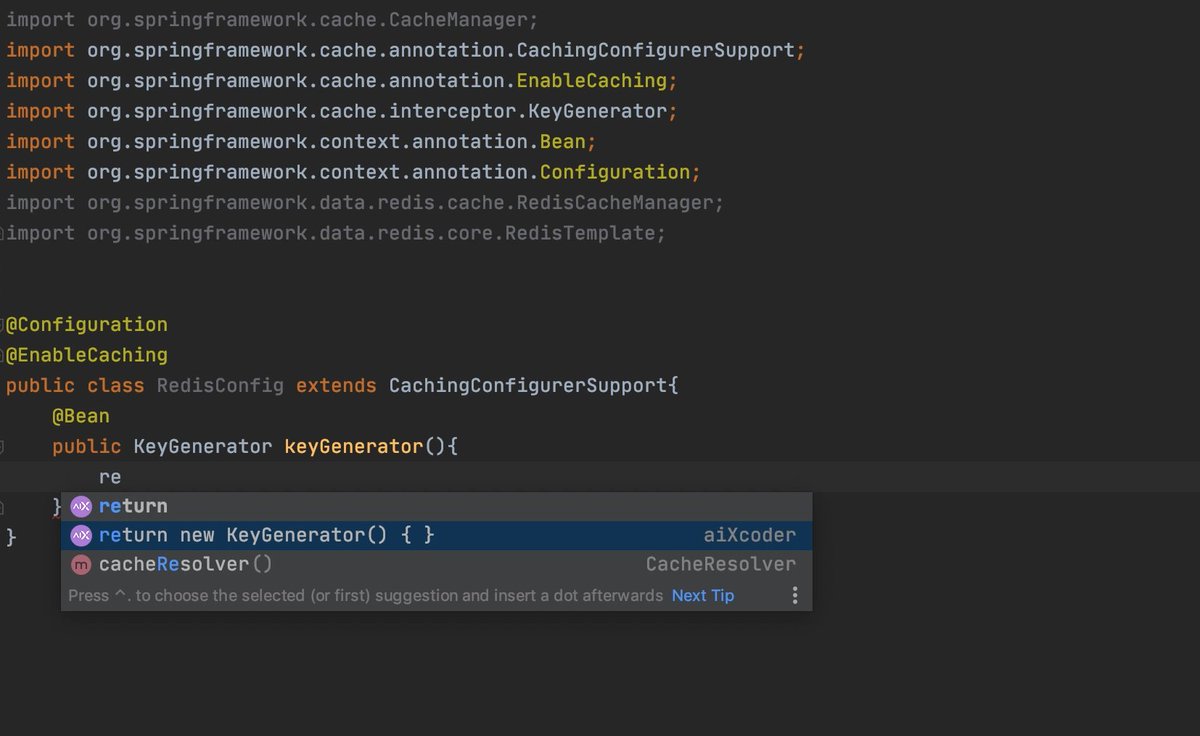The height and width of the screenshot is (736, 1200).
Task: Collapse the fold marker beside @Configuration
Action: pyautogui.click(x=2, y=325)
